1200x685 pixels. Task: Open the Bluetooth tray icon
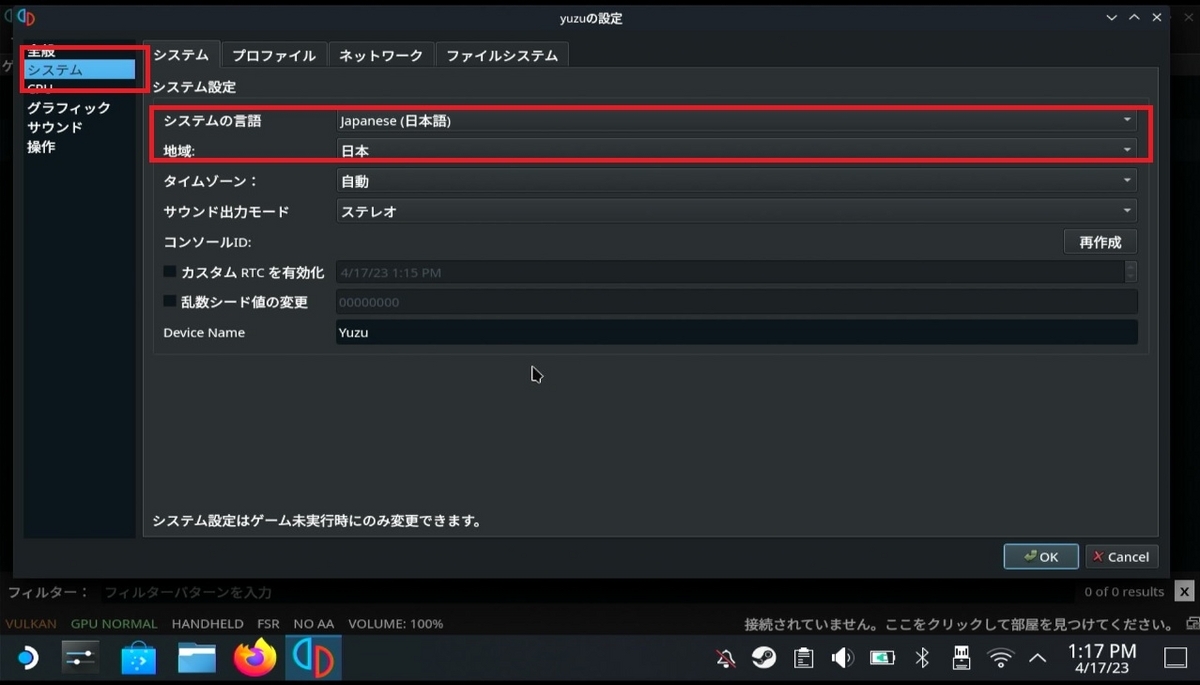[x=923, y=658]
